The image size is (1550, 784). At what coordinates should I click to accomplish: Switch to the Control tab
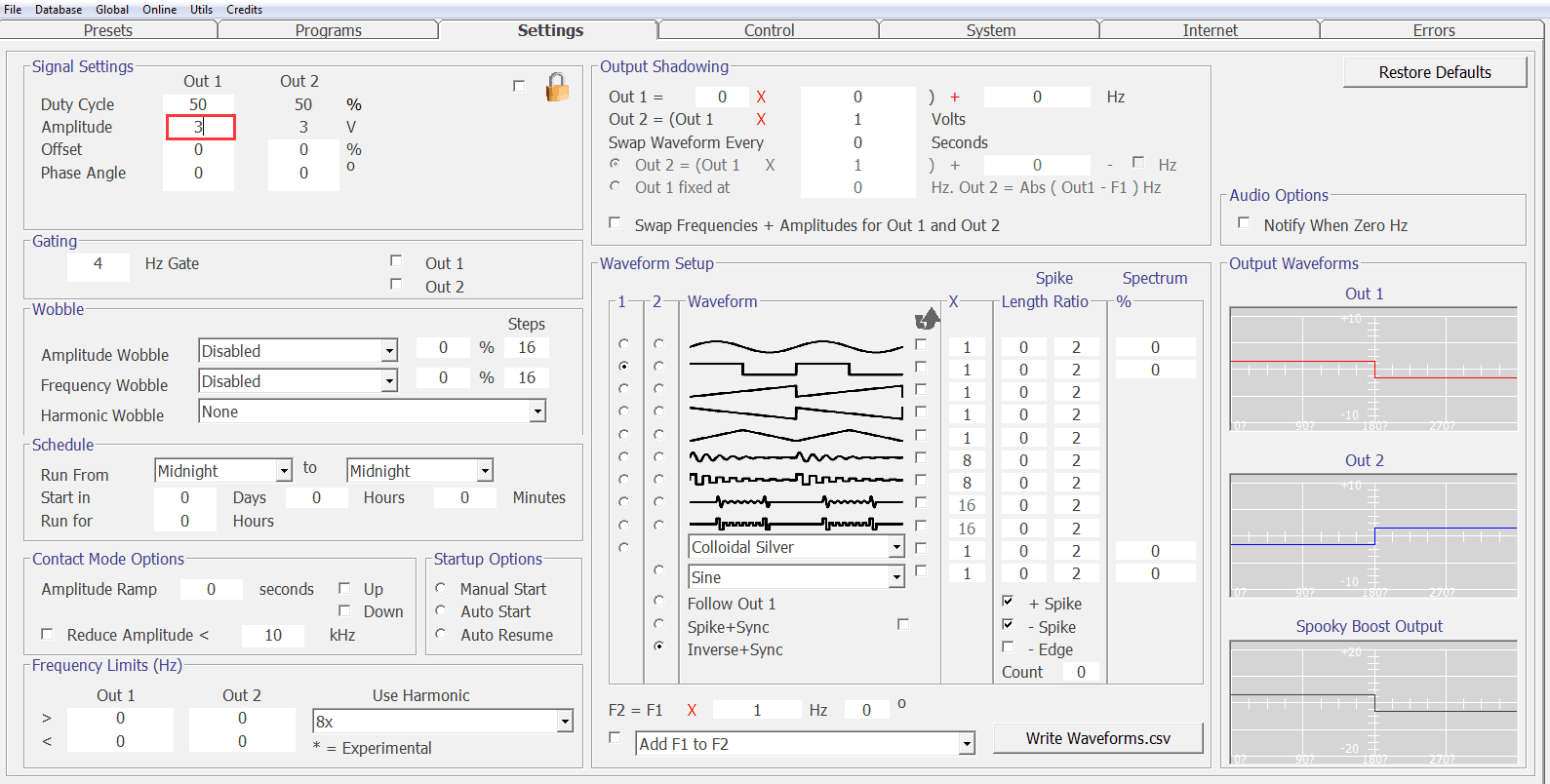(x=769, y=30)
